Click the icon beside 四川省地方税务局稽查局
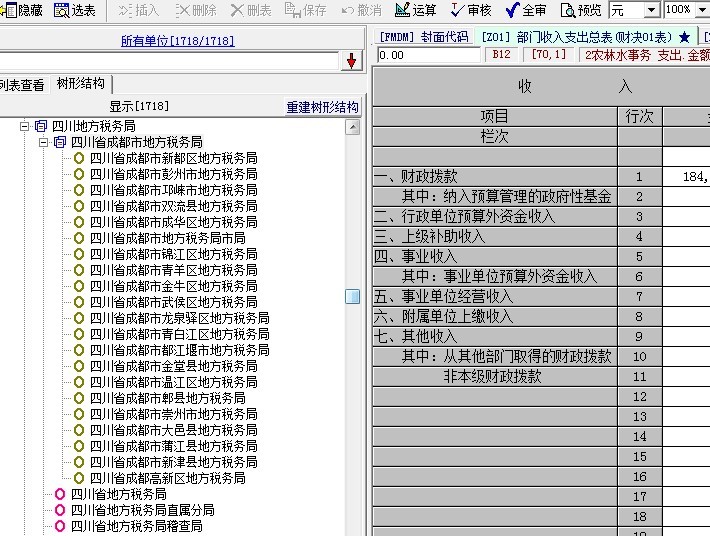The height and width of the screenshot is (536, 710). pos(60,526)
